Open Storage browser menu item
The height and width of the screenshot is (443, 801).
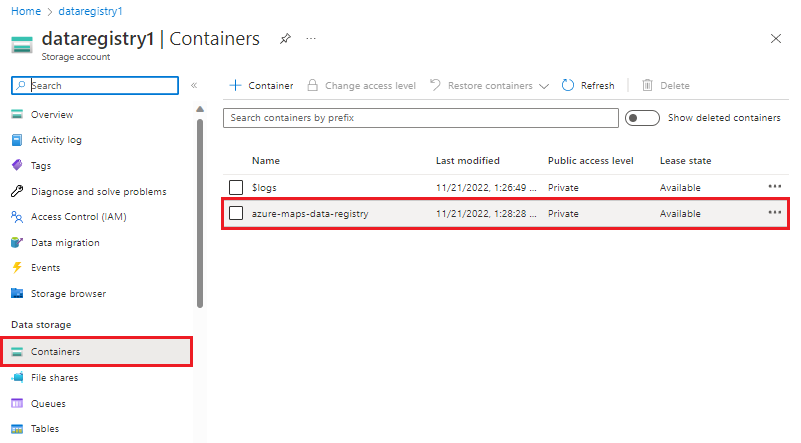click(68, 294)
